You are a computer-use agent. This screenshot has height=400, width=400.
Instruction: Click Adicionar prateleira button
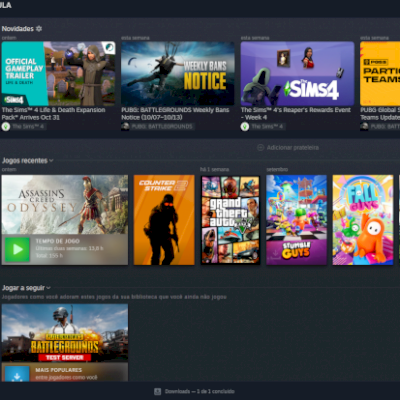coord(288,147)
